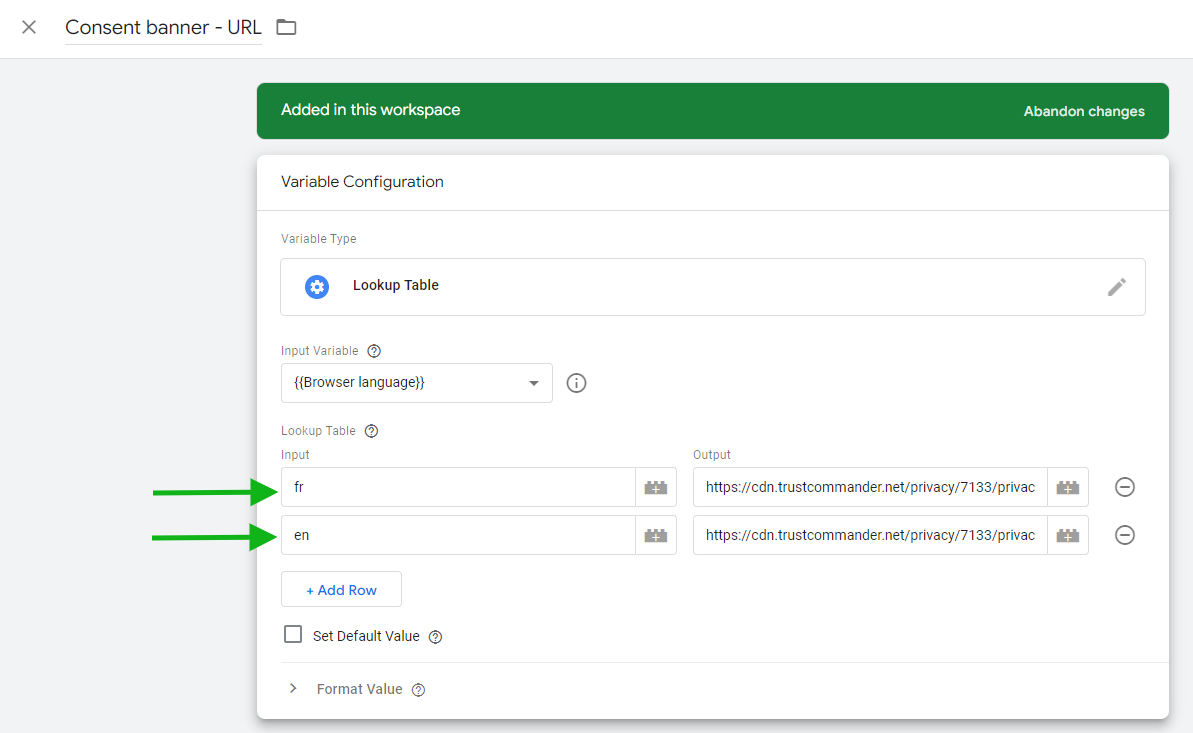Edit the 'Consent banner - URL' variable name

pyautogui.click(x=163, y=28)
